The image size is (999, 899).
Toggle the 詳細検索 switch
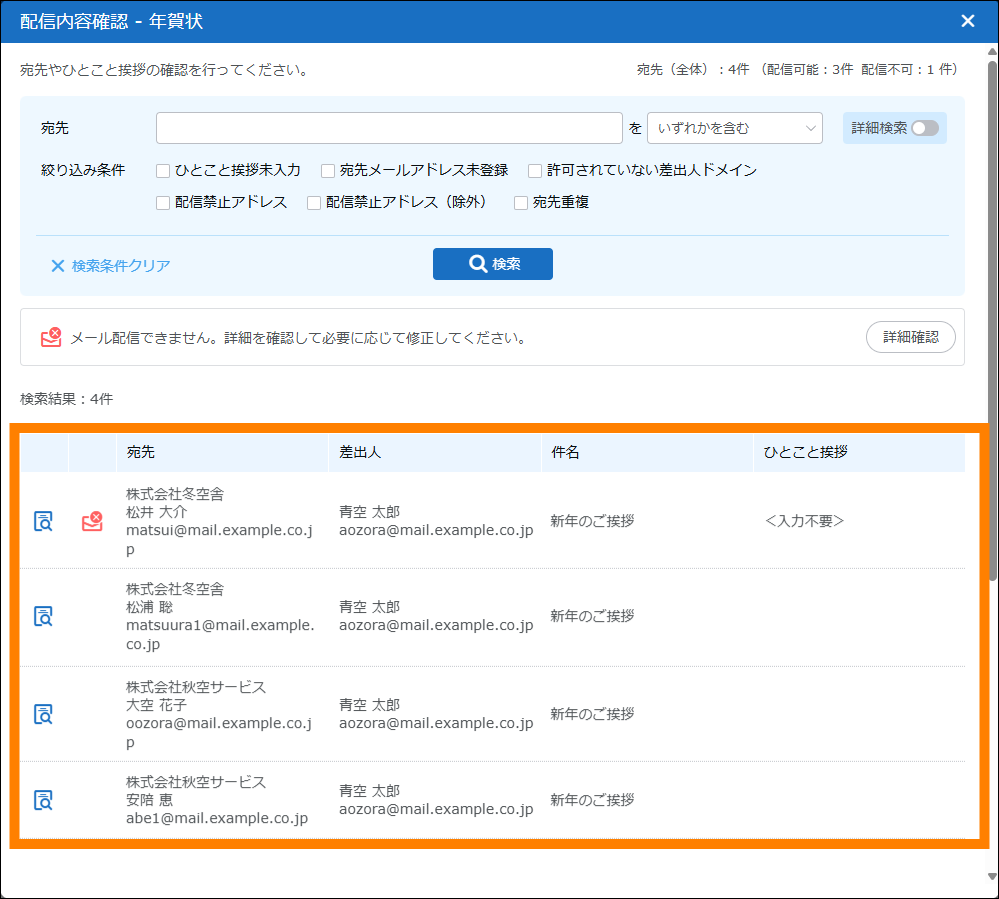point(924,128)
